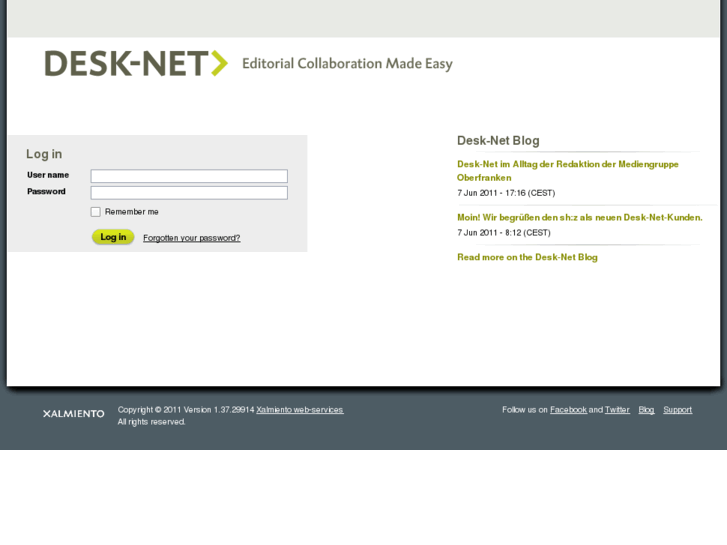The height and width of the screenshot is (545, 727).
Task: Click the 7 Jun 2011 - 8:12 (CEST) timestamp
Action: [x=504, y=233]
